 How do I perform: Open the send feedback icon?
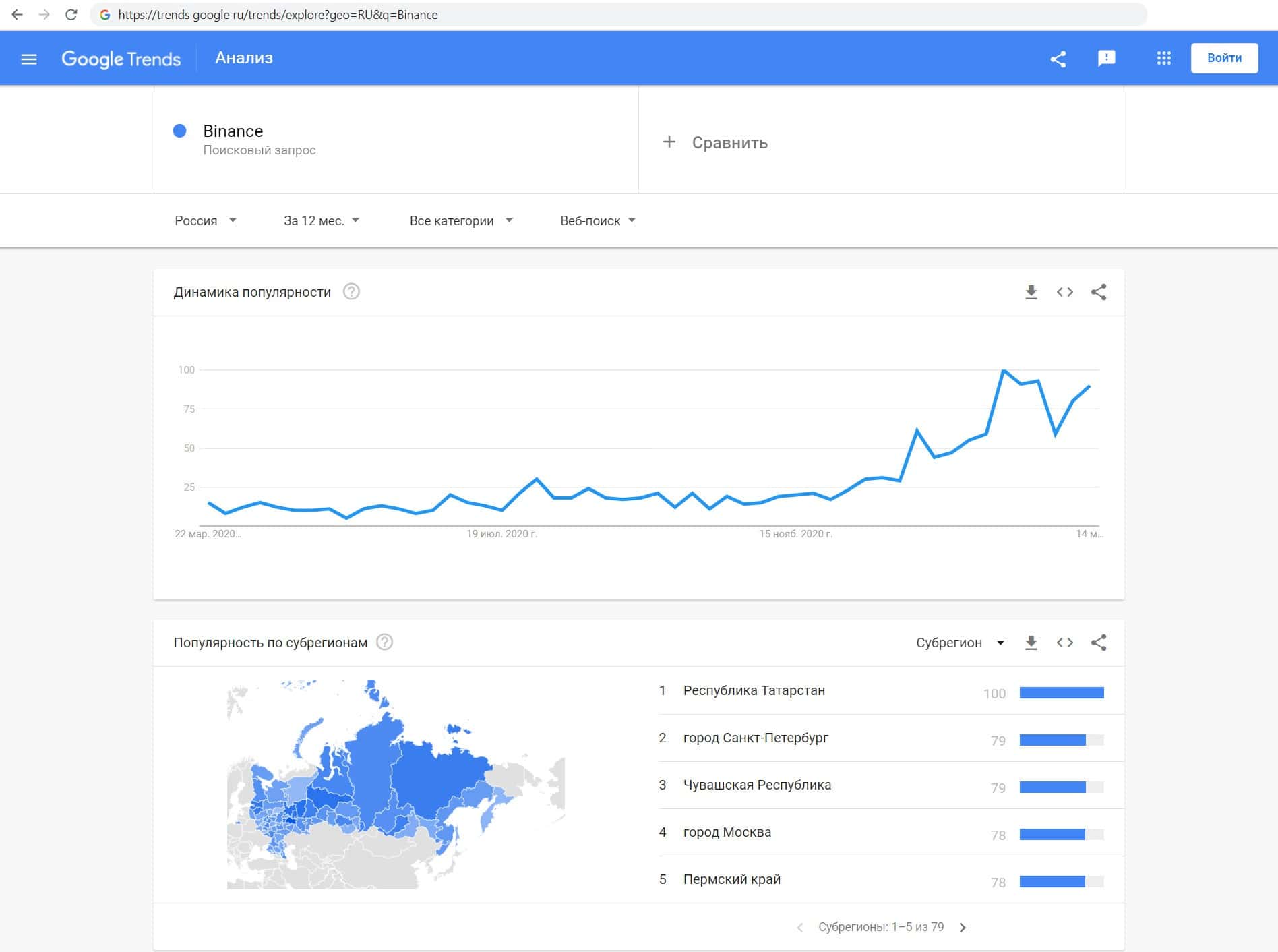1106,59
